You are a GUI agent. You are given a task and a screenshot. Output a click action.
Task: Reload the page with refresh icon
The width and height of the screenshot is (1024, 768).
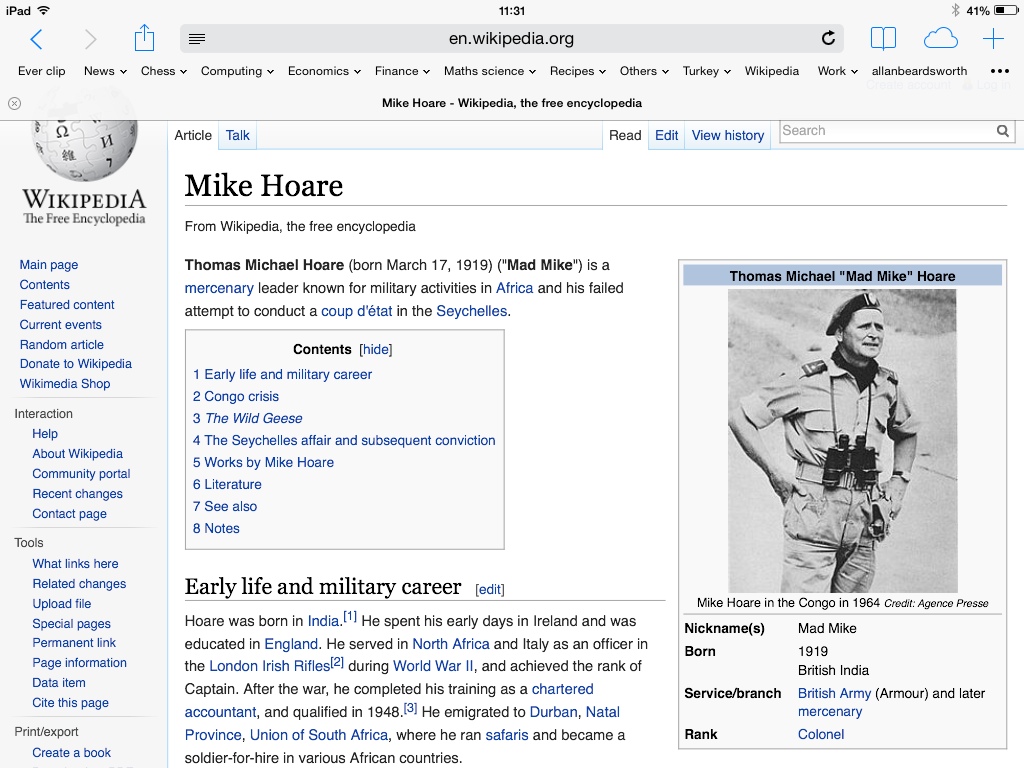click(828, 39)
